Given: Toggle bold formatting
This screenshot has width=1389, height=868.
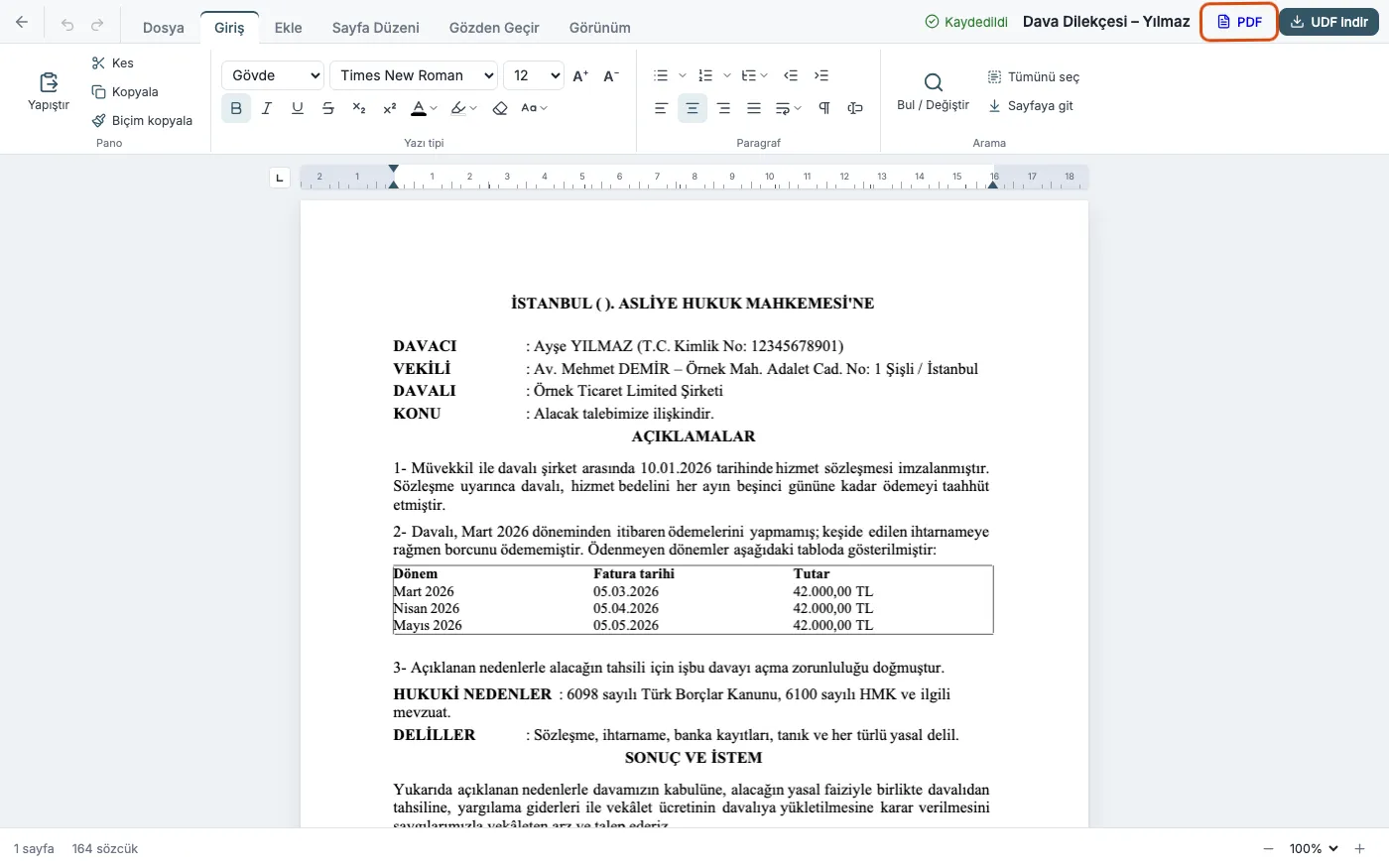Looking at the screenshot, I should (x=236, y=108).
